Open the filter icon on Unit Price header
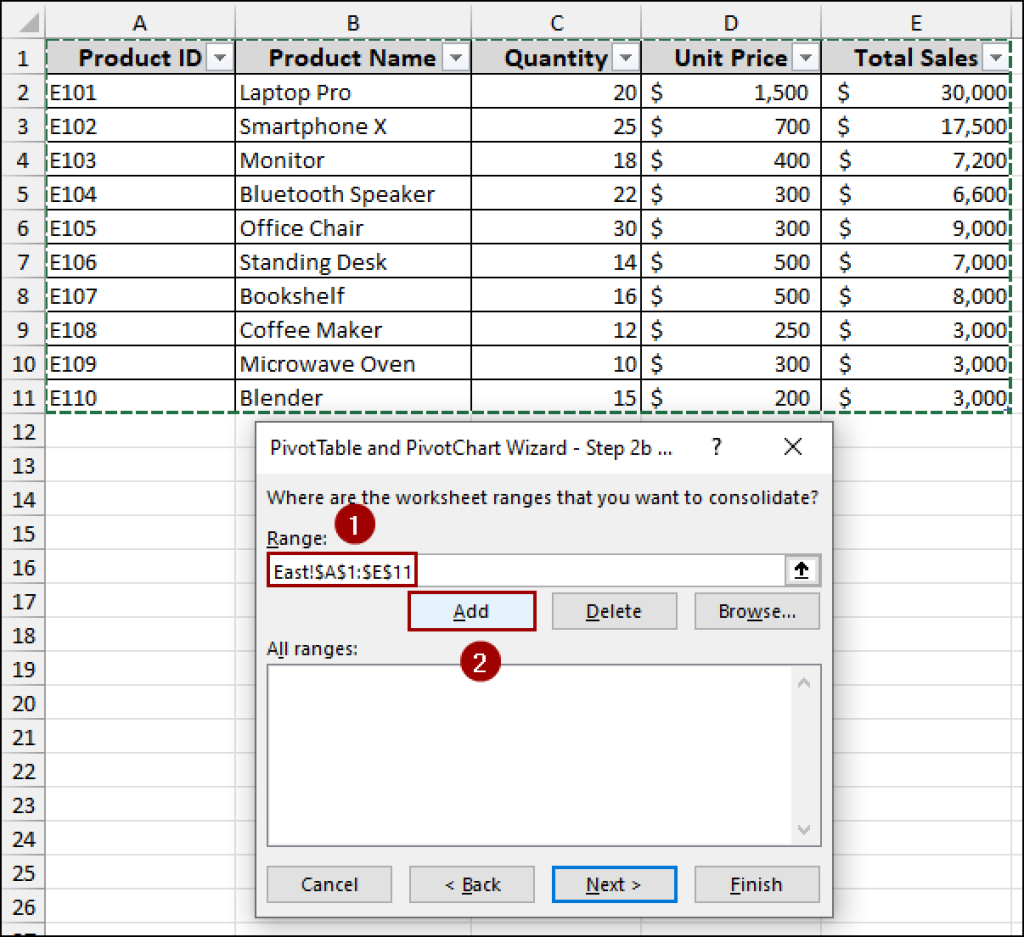 coord(806,57)
